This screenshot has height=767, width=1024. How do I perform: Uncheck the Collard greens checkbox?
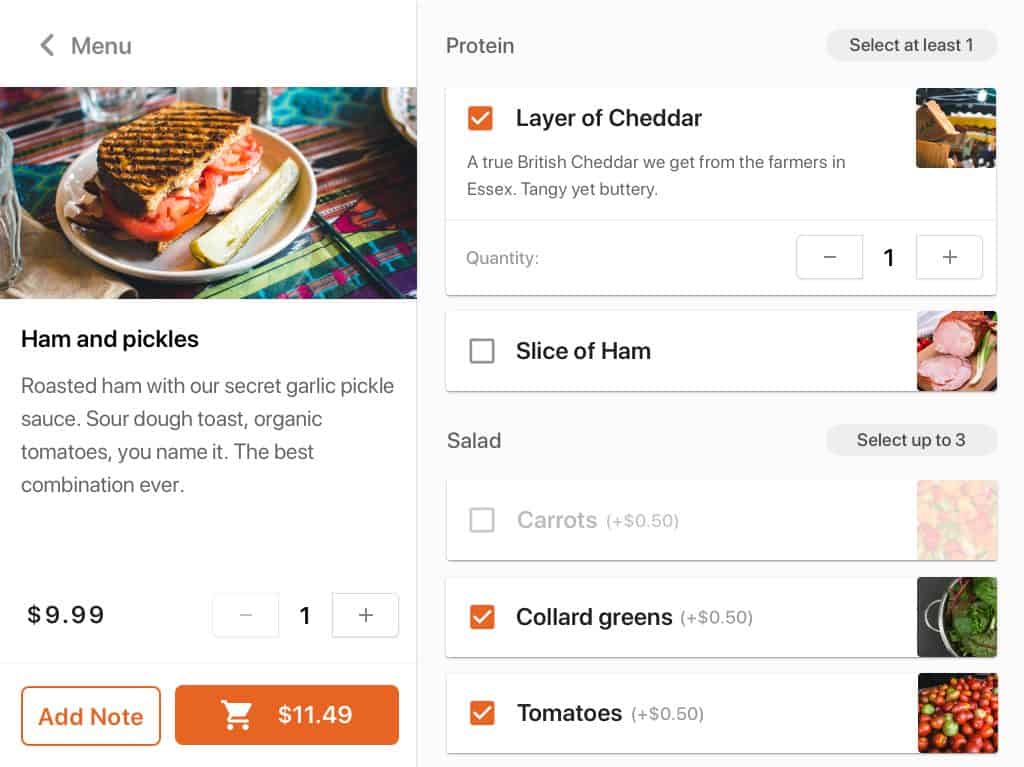pyautogui.click(x=481, y=617)
